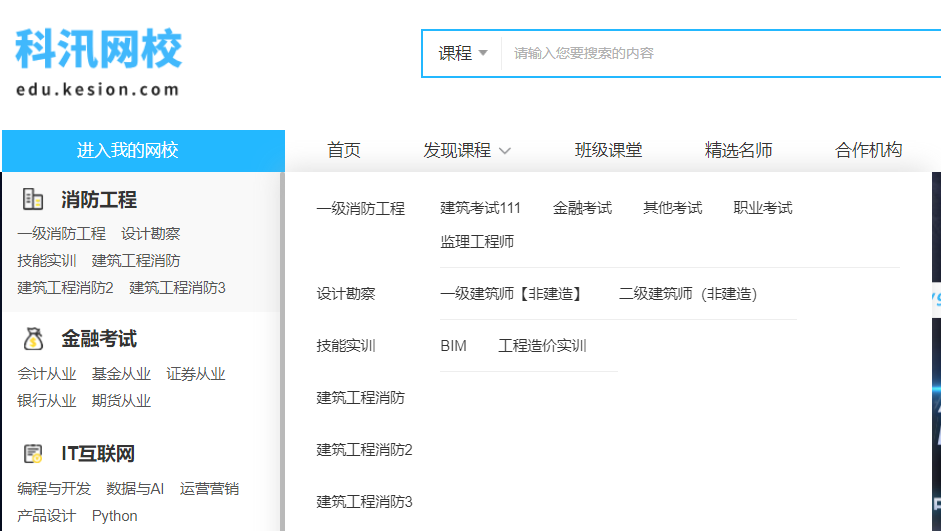This screenshot has width=941, height=531.
Task: Click the 建筑考试111 link
Action: click(480, 208)
